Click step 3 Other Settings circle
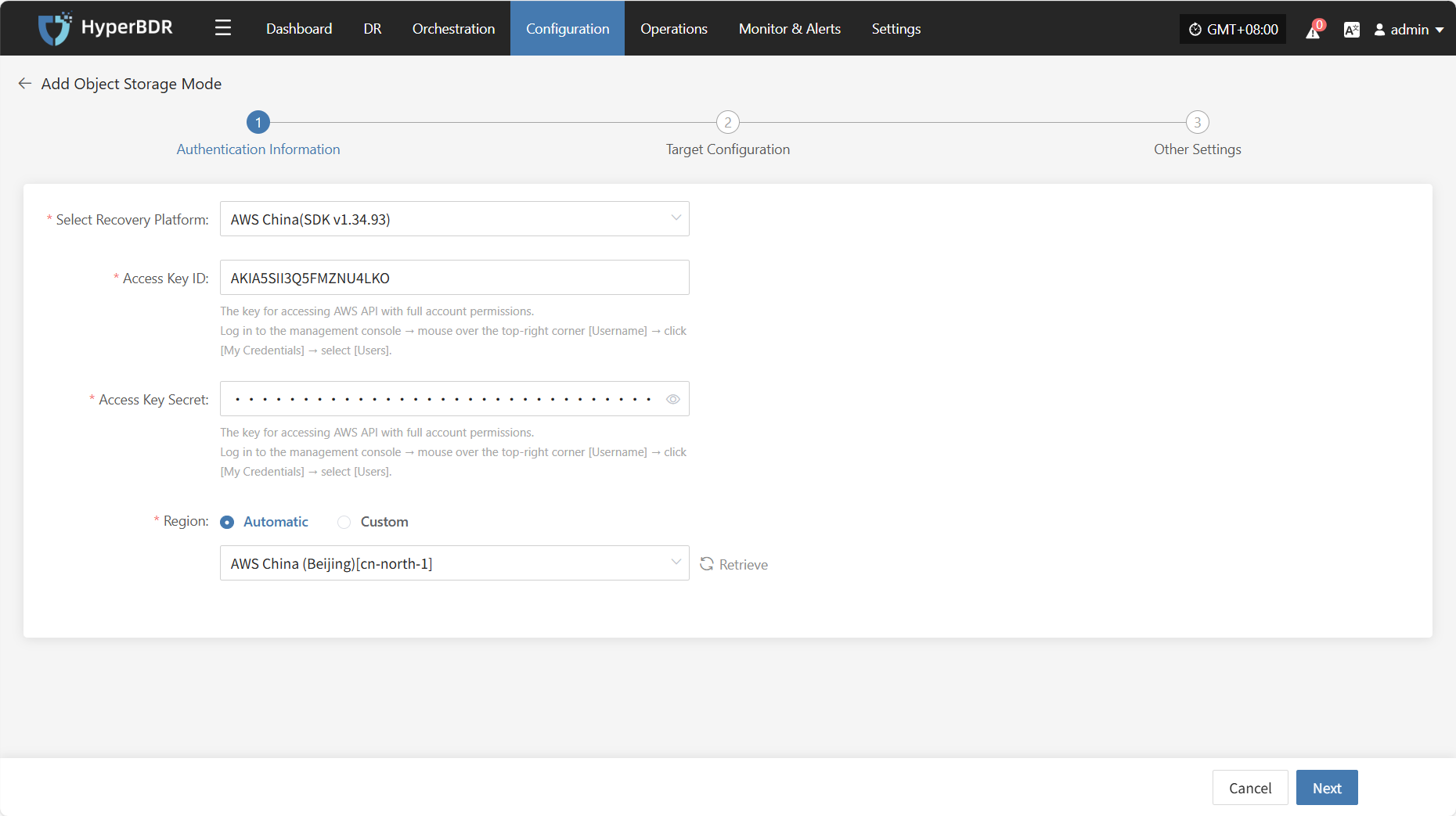The image size is (1456, 816). coord(1198,122)
